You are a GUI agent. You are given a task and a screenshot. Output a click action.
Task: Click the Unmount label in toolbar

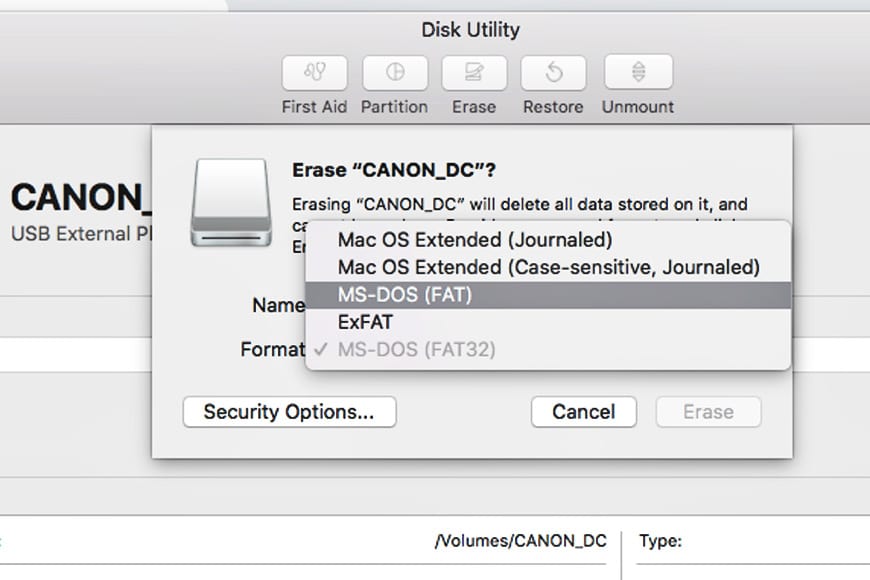[638, 107]
